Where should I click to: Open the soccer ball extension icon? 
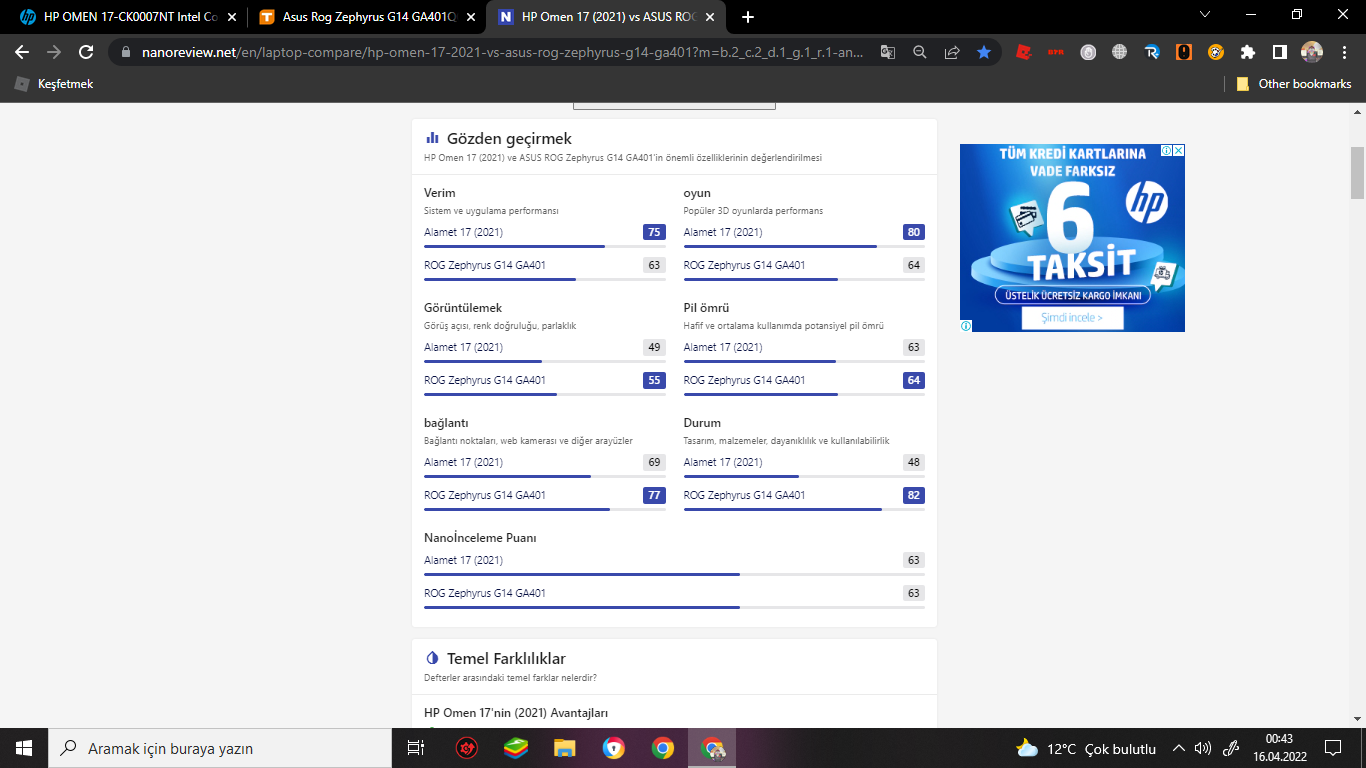click(x=1215, y=52)
